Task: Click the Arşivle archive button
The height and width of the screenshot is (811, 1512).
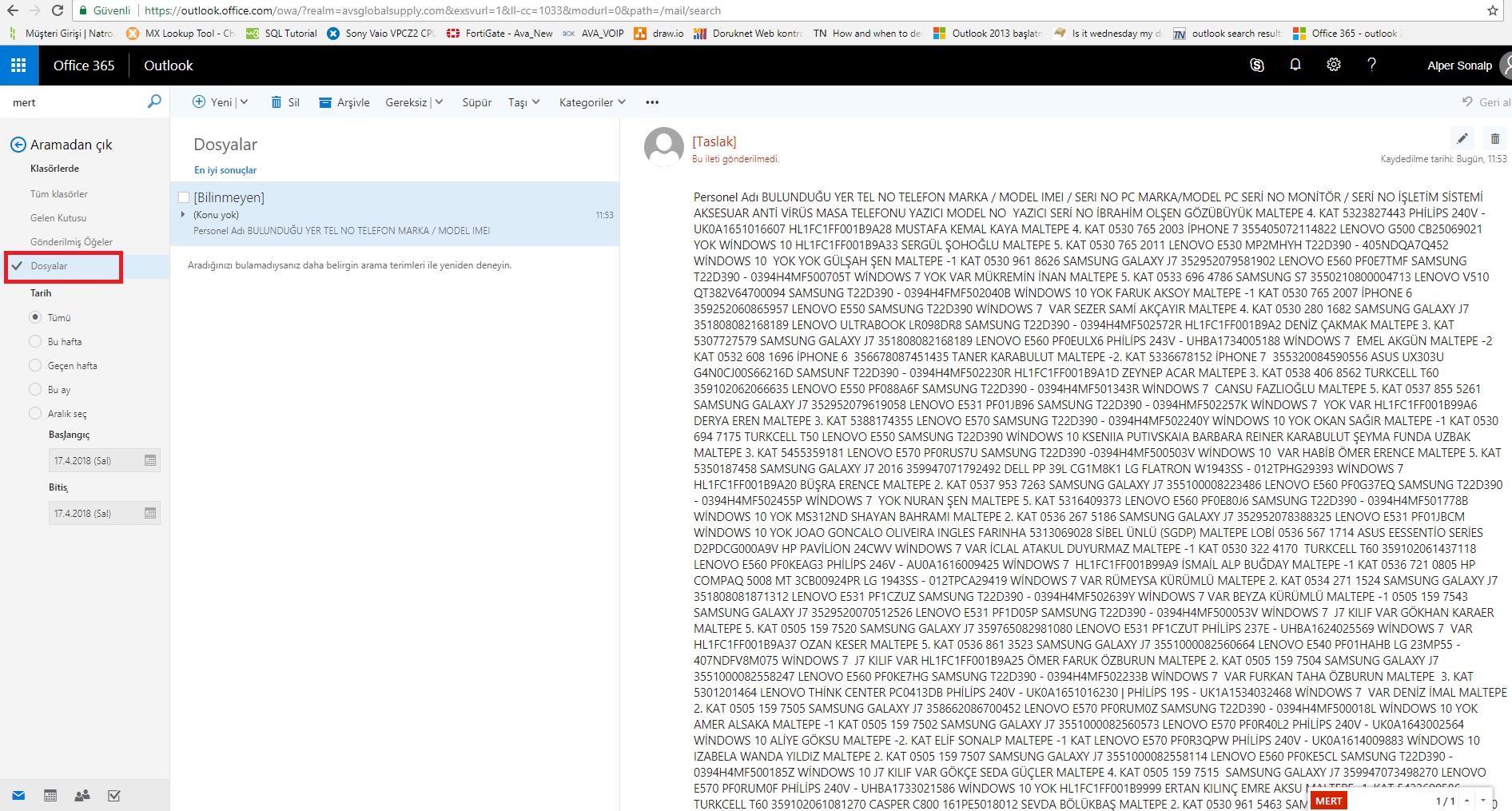Action: click(x=344, y=102)
